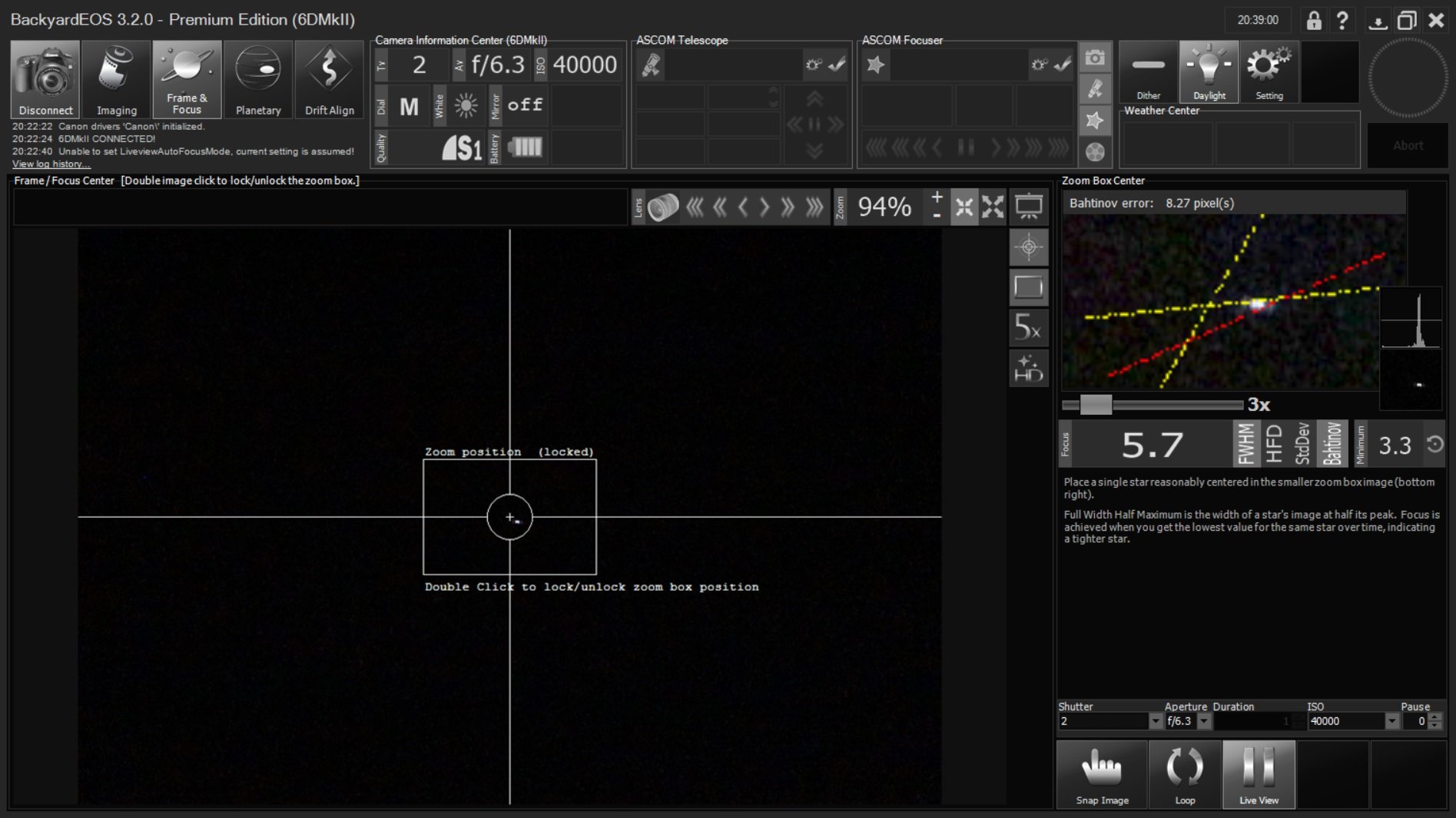1456x818 pixels.
Task: Open the Drift Align tool
Action: (x=329, y=79)
